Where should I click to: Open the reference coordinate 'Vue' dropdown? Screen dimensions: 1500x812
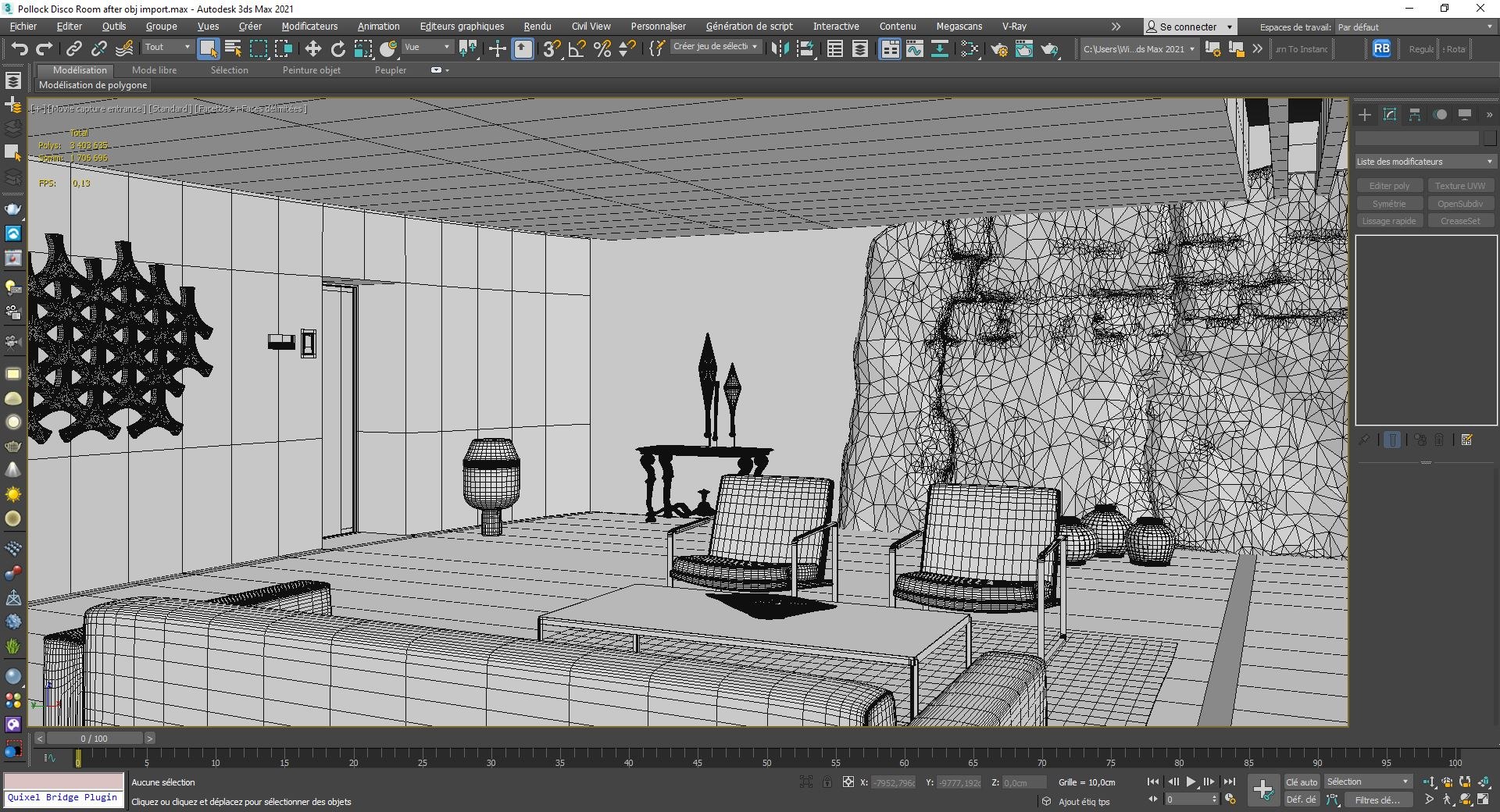click(x=427, y=48)
